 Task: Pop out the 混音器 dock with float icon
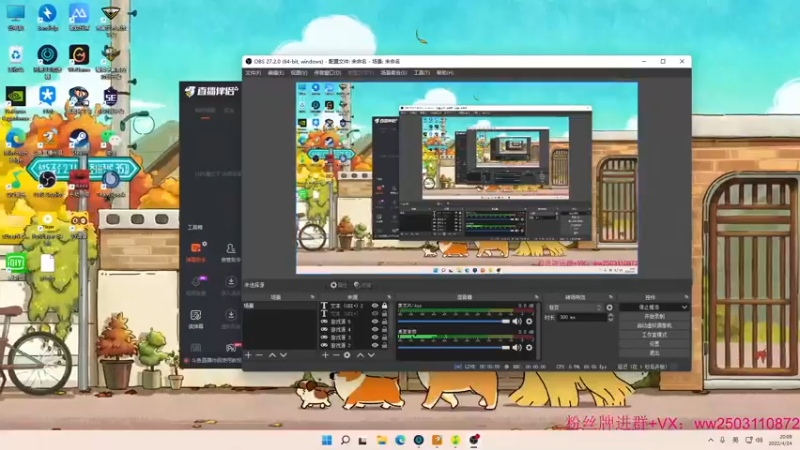536,297
